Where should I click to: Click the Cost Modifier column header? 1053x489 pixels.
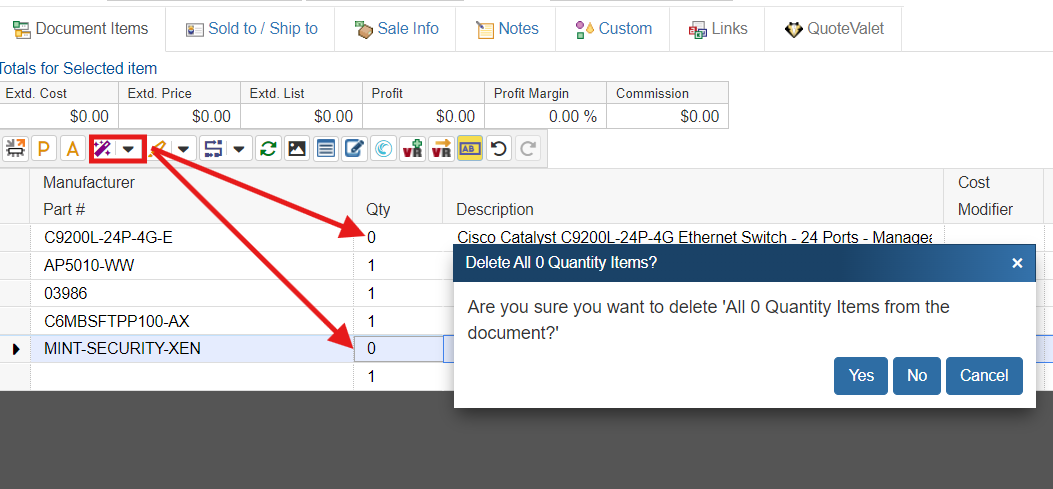(x=994, y=196)
